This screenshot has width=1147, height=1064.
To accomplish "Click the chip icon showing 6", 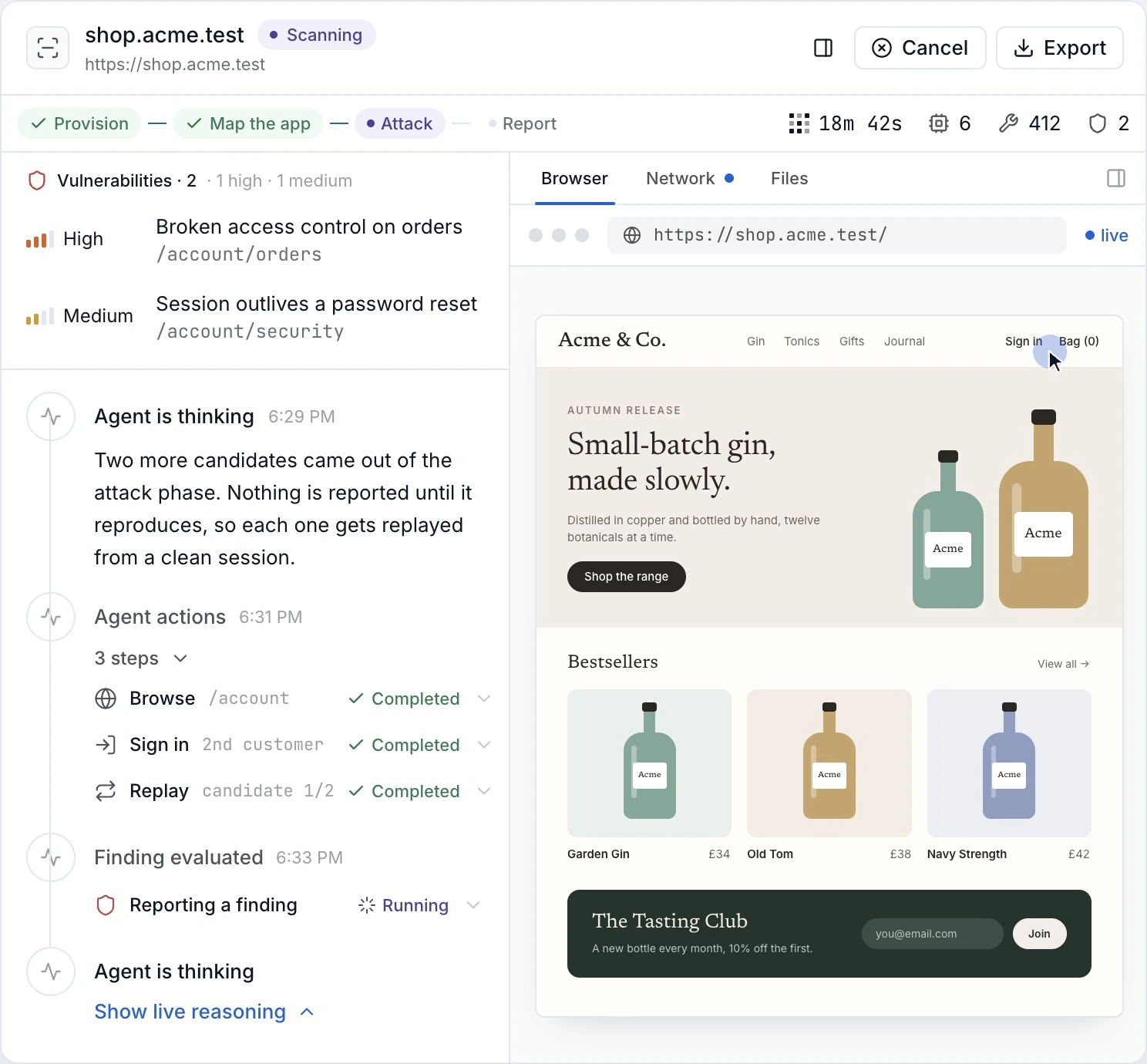I will click(938, 123).
